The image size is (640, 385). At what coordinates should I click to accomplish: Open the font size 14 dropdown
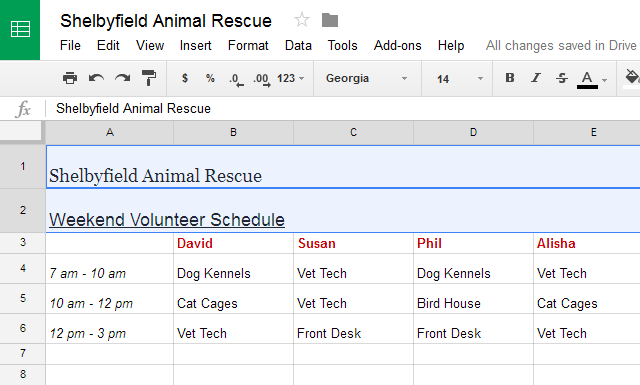pyautogui.click(x=459, y=78)
